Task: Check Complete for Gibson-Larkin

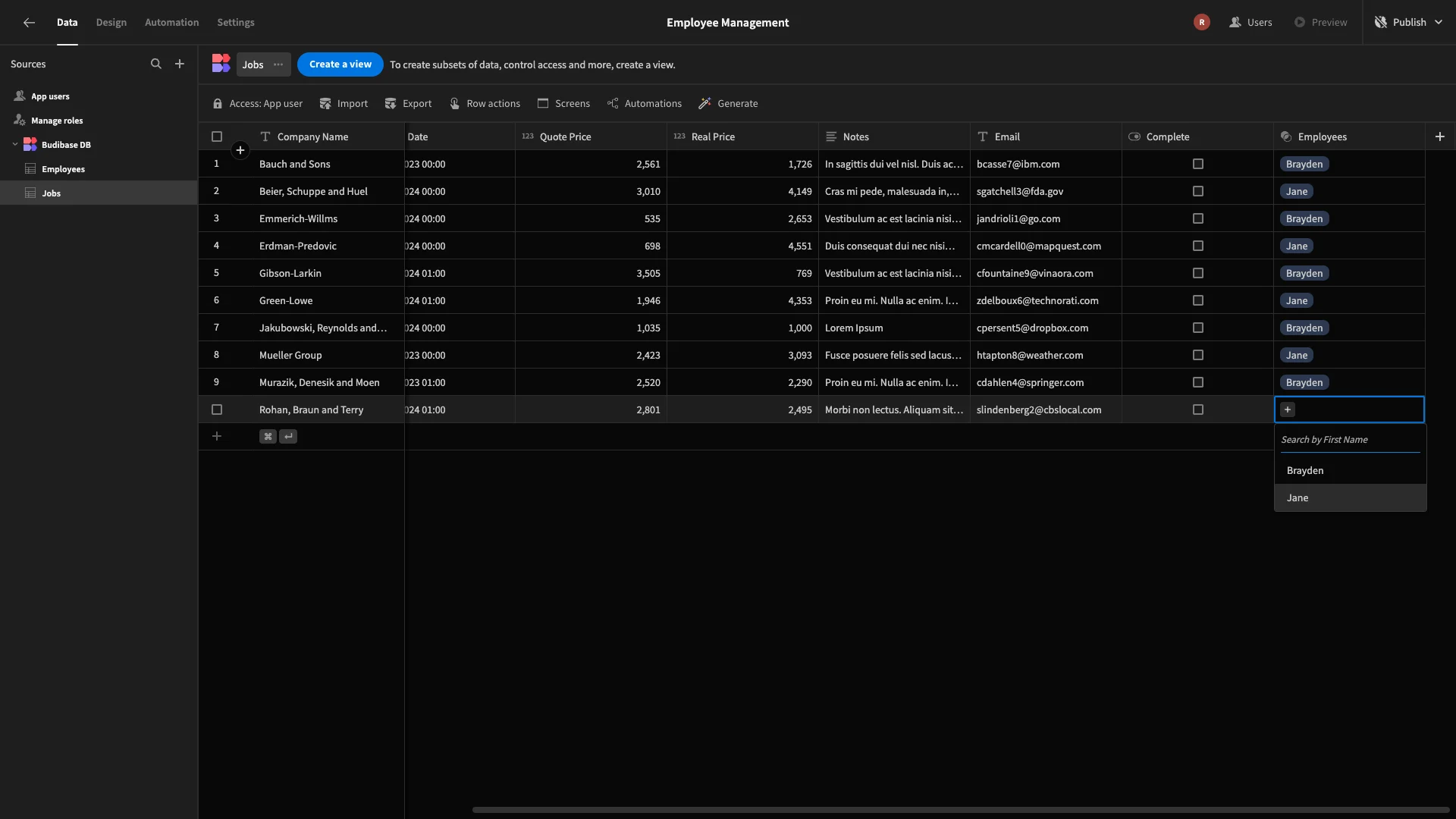Action: (x=1198, y=273)
